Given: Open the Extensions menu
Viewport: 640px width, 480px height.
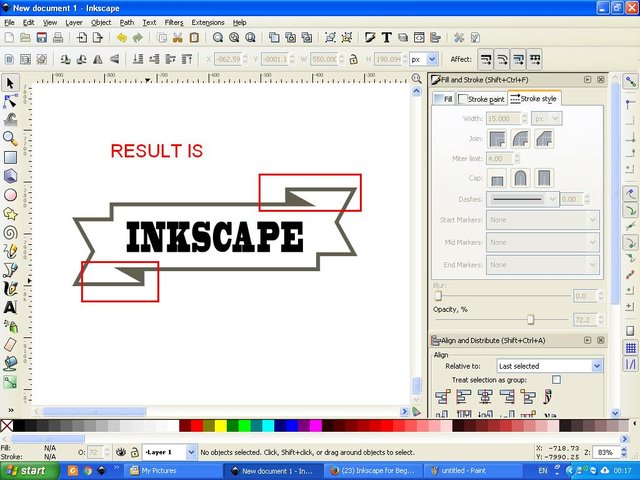Looking at the screenshot, I should pyautogui.click(x=208, y=22).
